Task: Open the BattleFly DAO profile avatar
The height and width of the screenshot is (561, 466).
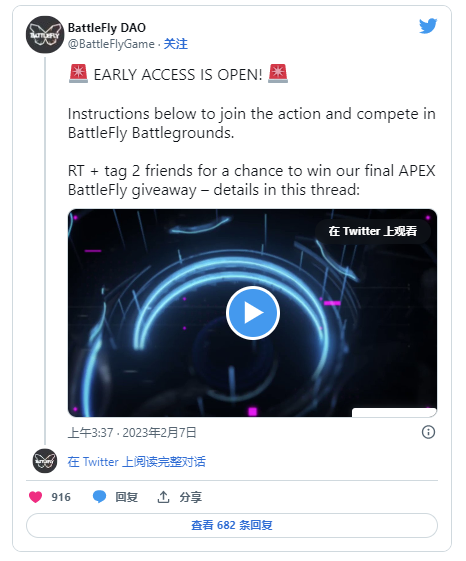Action: coord(45,35)
